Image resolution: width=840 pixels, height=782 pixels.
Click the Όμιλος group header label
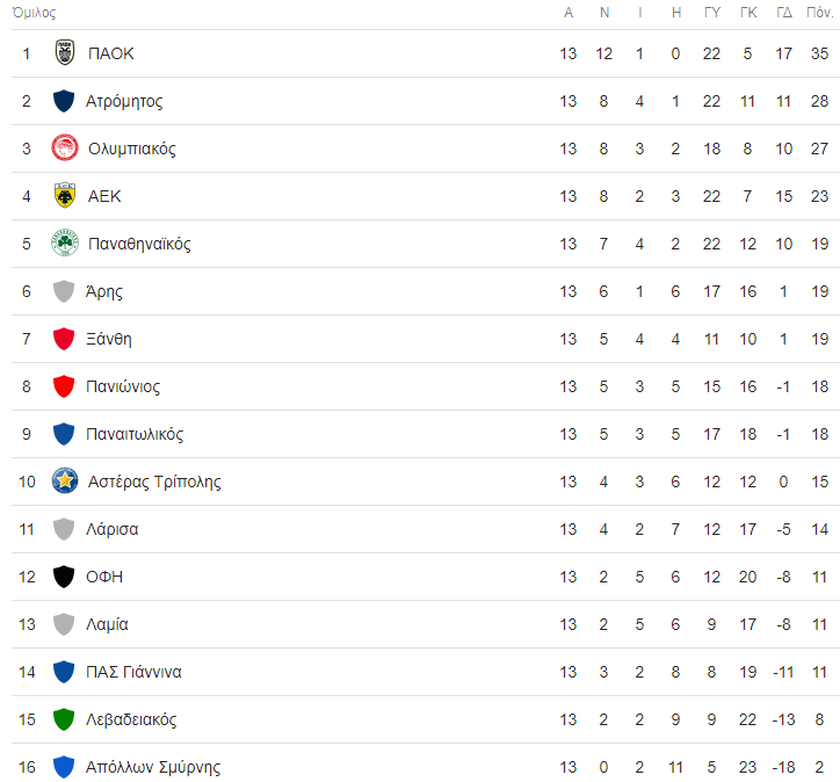coord(34,13)
